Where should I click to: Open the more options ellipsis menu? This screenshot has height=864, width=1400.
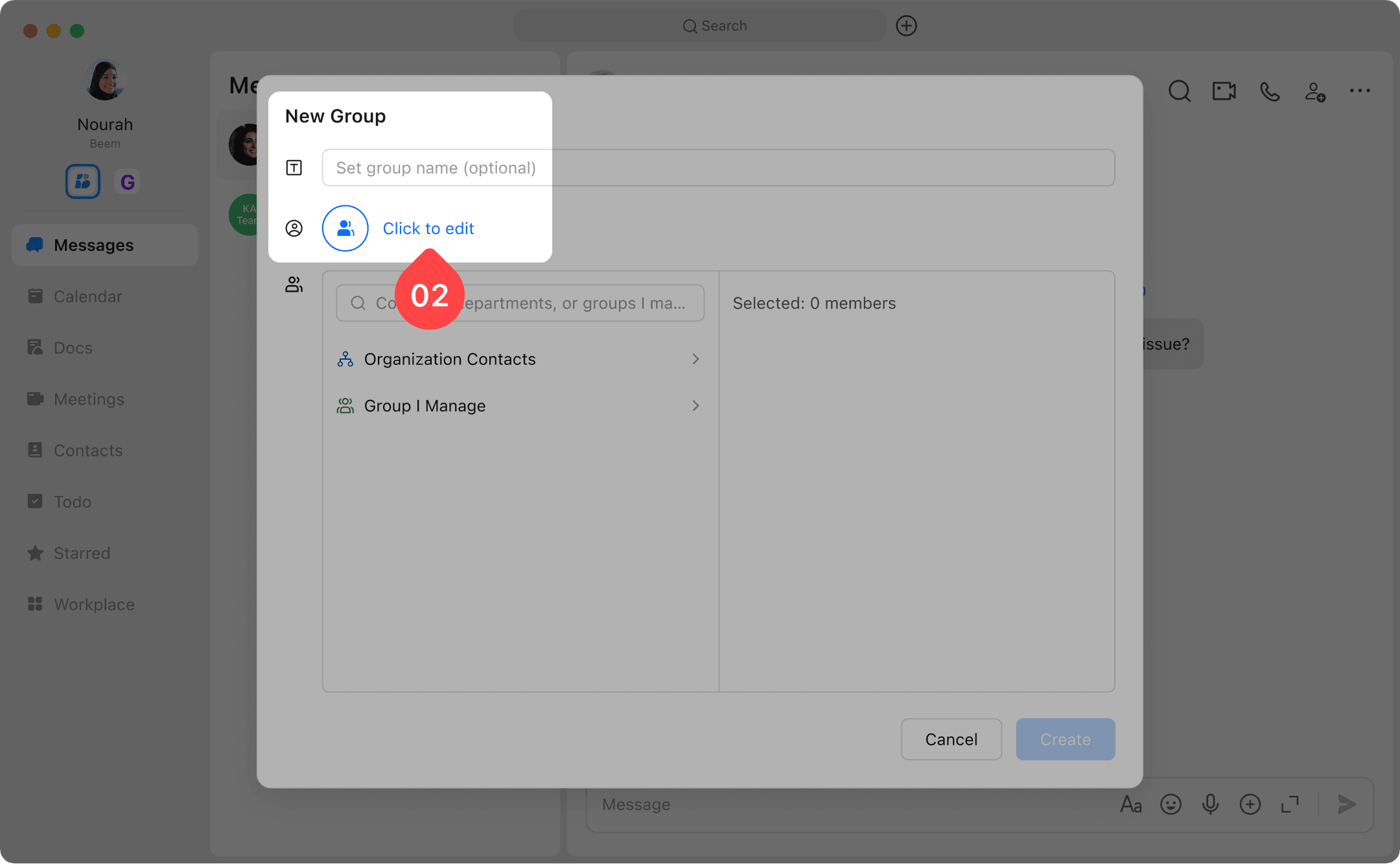(x=1360, y=91)
